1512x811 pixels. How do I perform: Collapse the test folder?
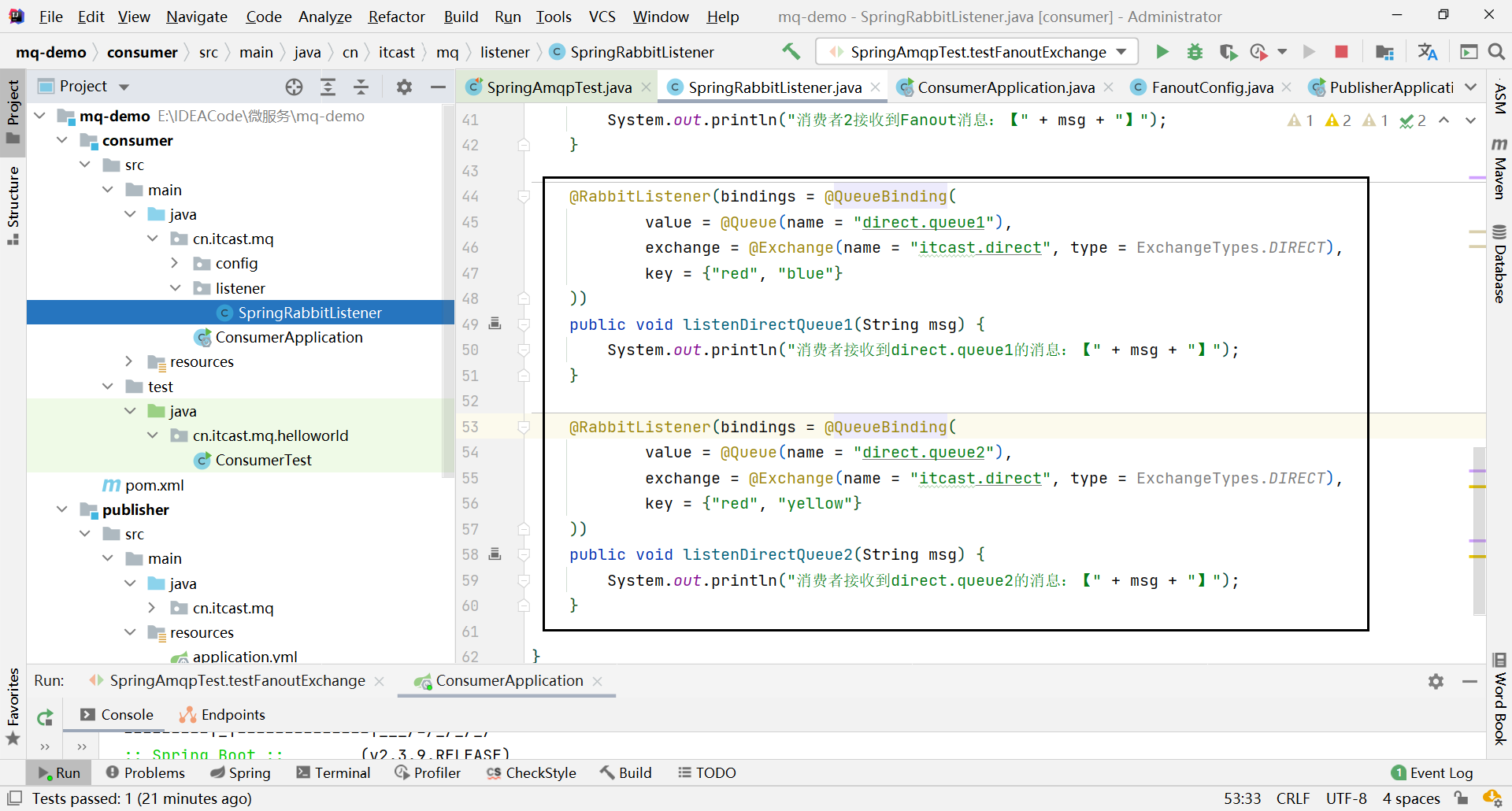107,387
